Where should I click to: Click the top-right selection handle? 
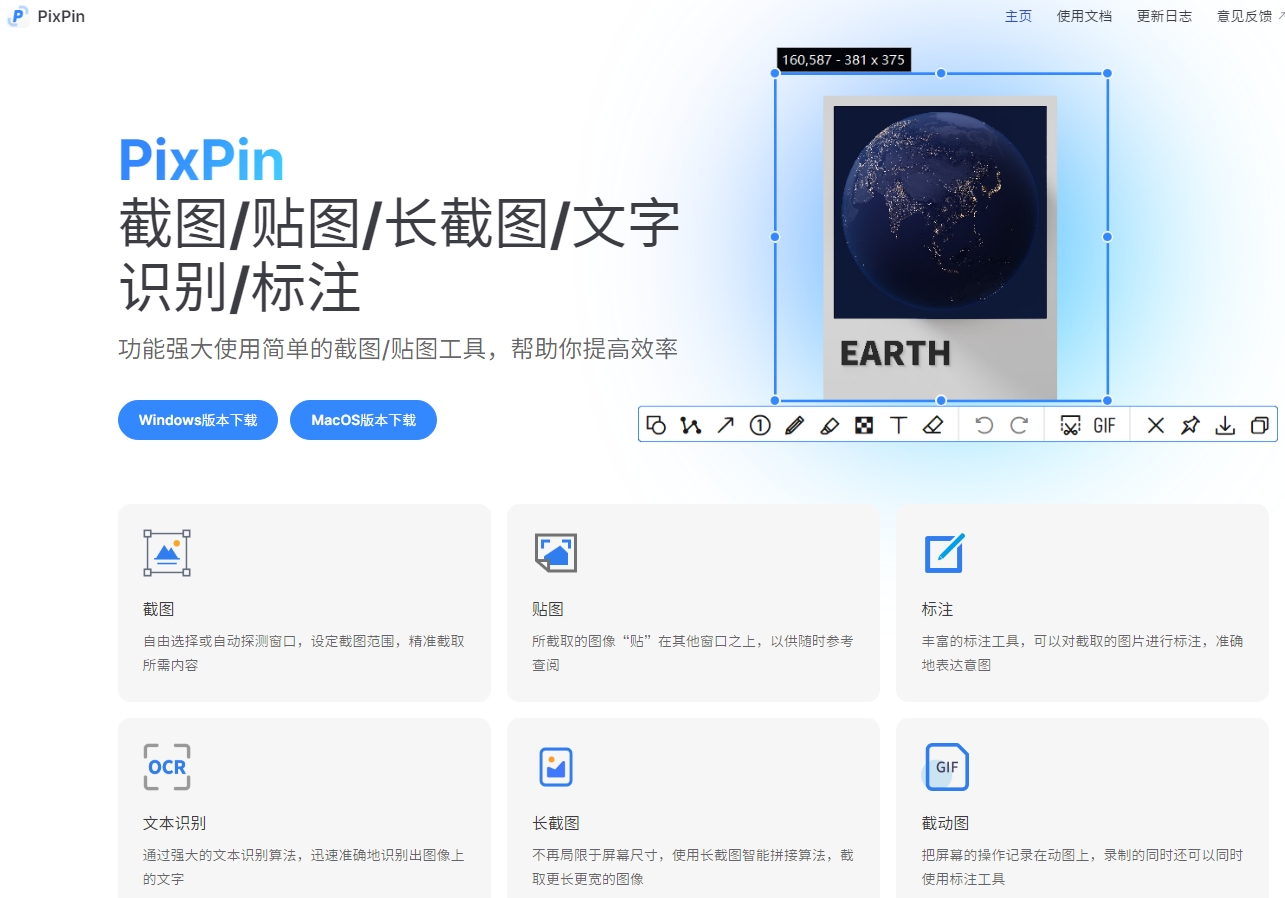coord(1107,73)
